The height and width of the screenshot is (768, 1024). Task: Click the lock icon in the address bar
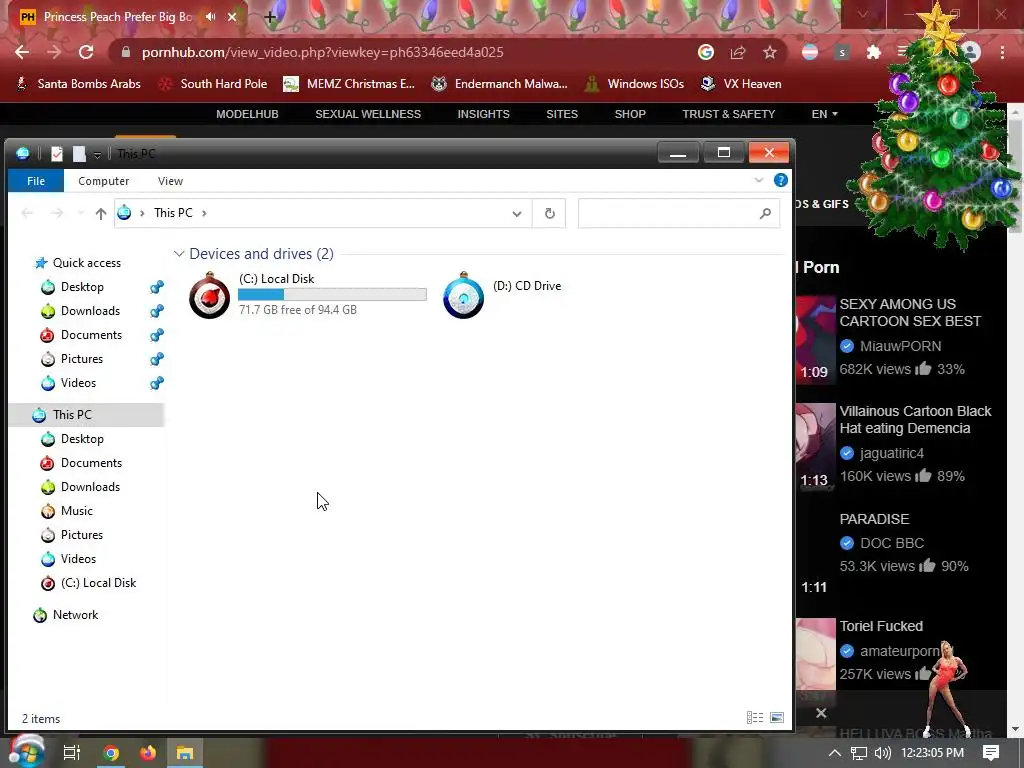tap(126, 52)
